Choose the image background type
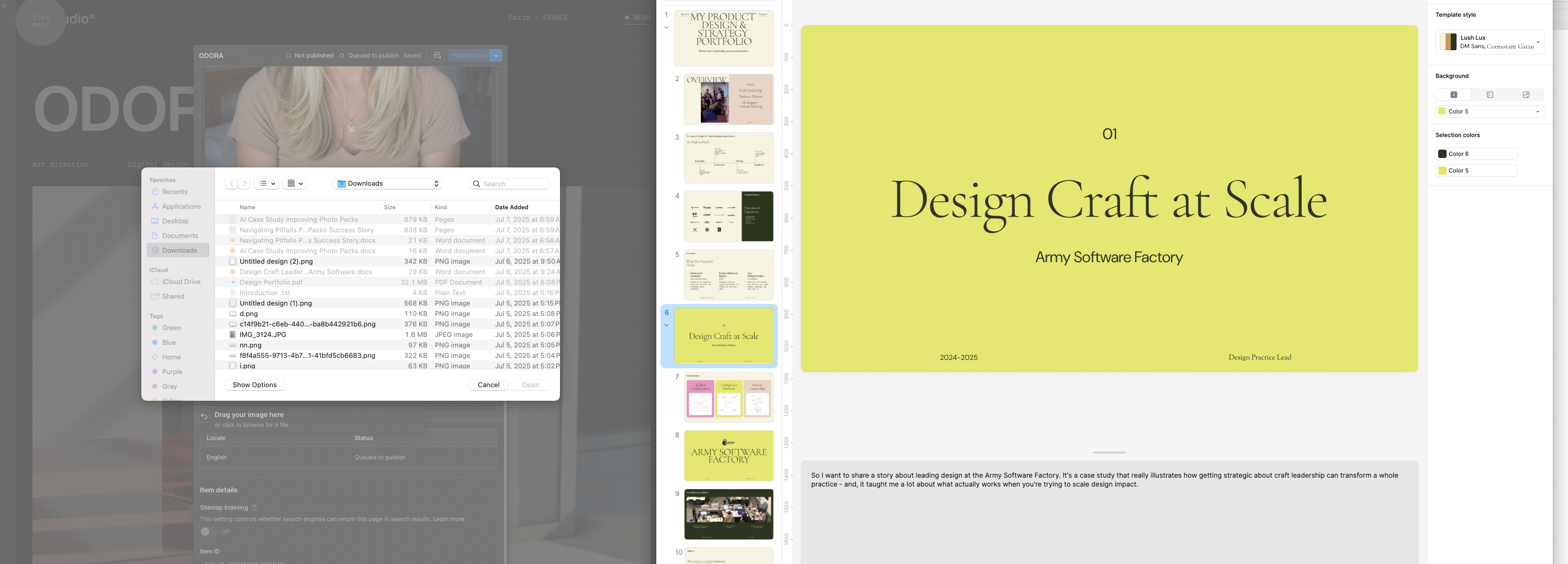 (1526, 94)
